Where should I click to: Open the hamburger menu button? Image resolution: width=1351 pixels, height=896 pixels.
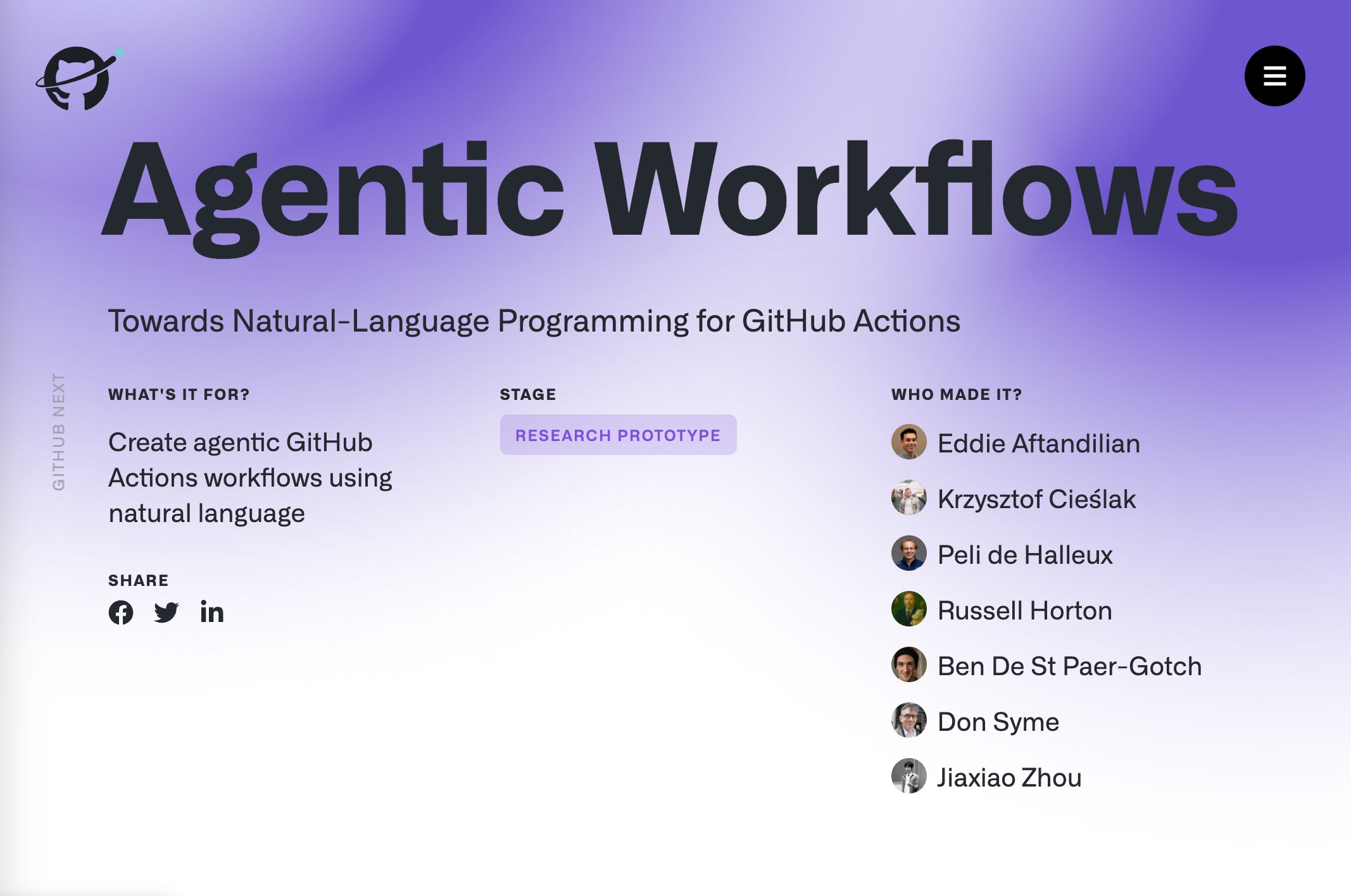click(1274, 76)
